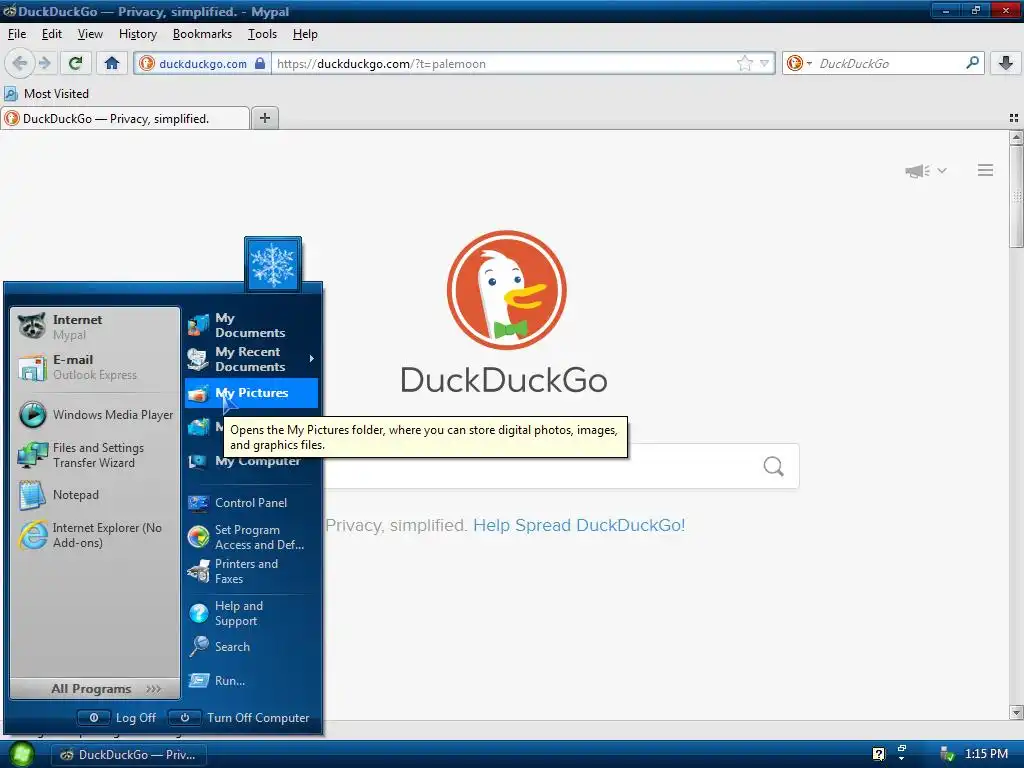Click the snowflake user account picture
The image size is (1024, 768).
[x=273, y=264]
